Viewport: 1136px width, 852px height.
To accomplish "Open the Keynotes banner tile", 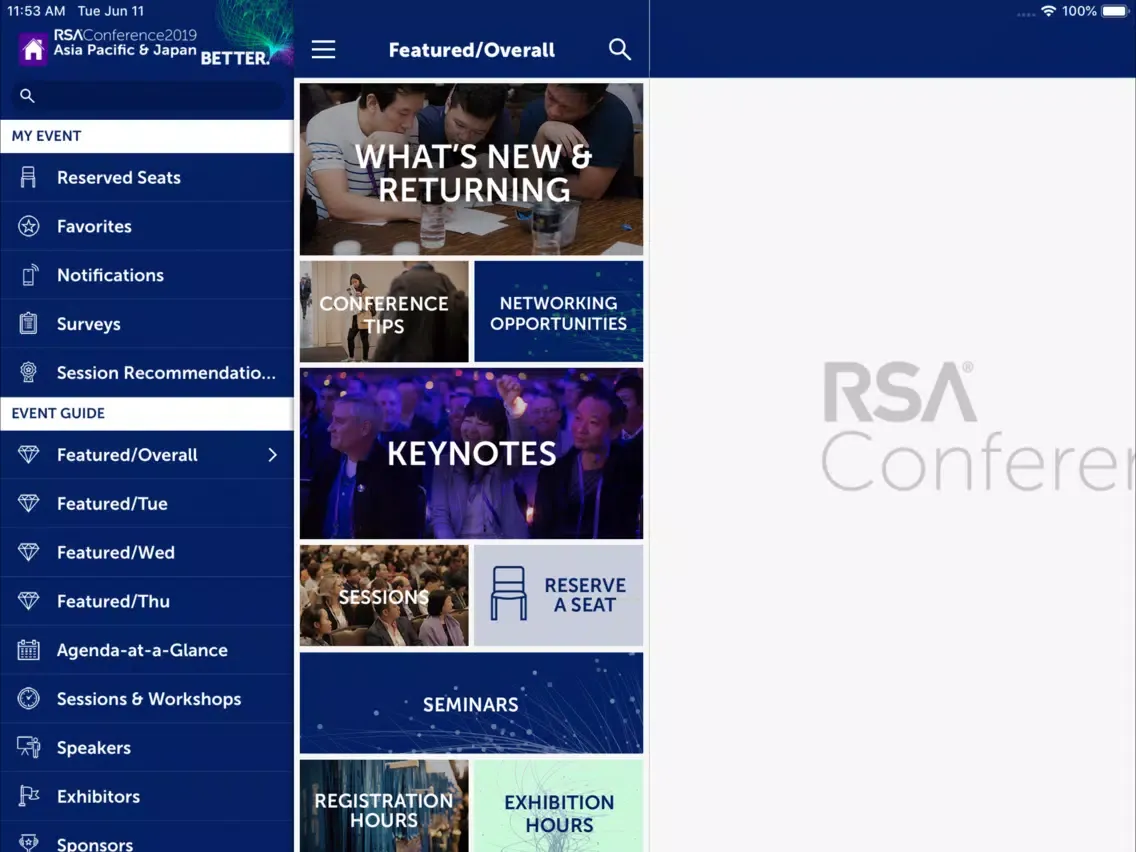I will (471, 454).
